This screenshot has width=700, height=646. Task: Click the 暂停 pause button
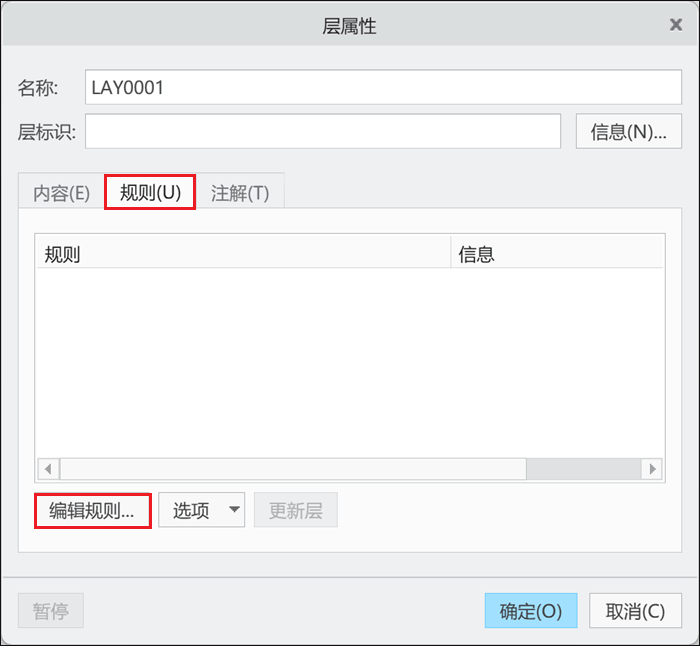pyautogui.click(x=51, y=611)
